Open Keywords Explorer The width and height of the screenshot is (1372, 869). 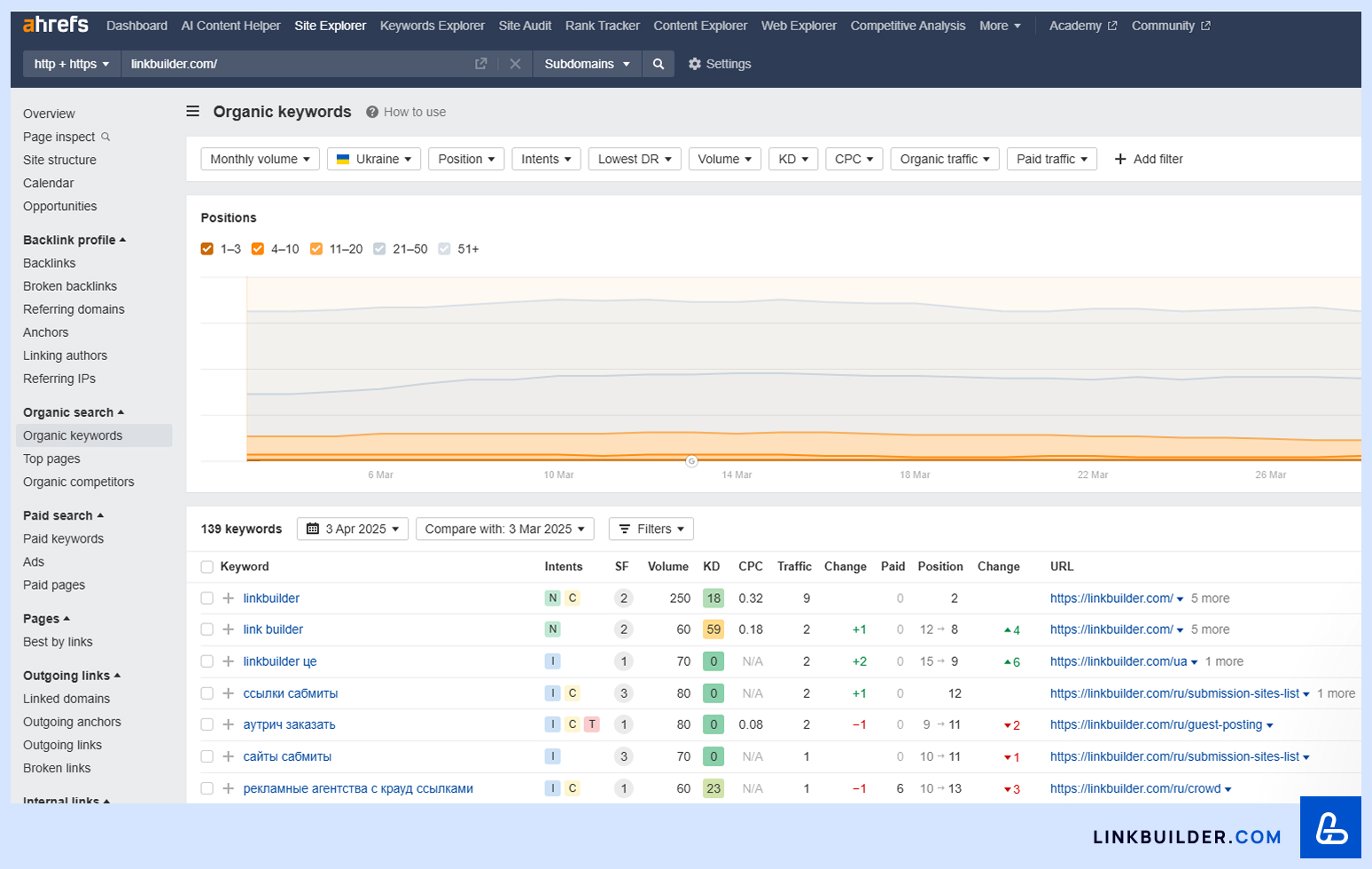[x=433, y=26]
